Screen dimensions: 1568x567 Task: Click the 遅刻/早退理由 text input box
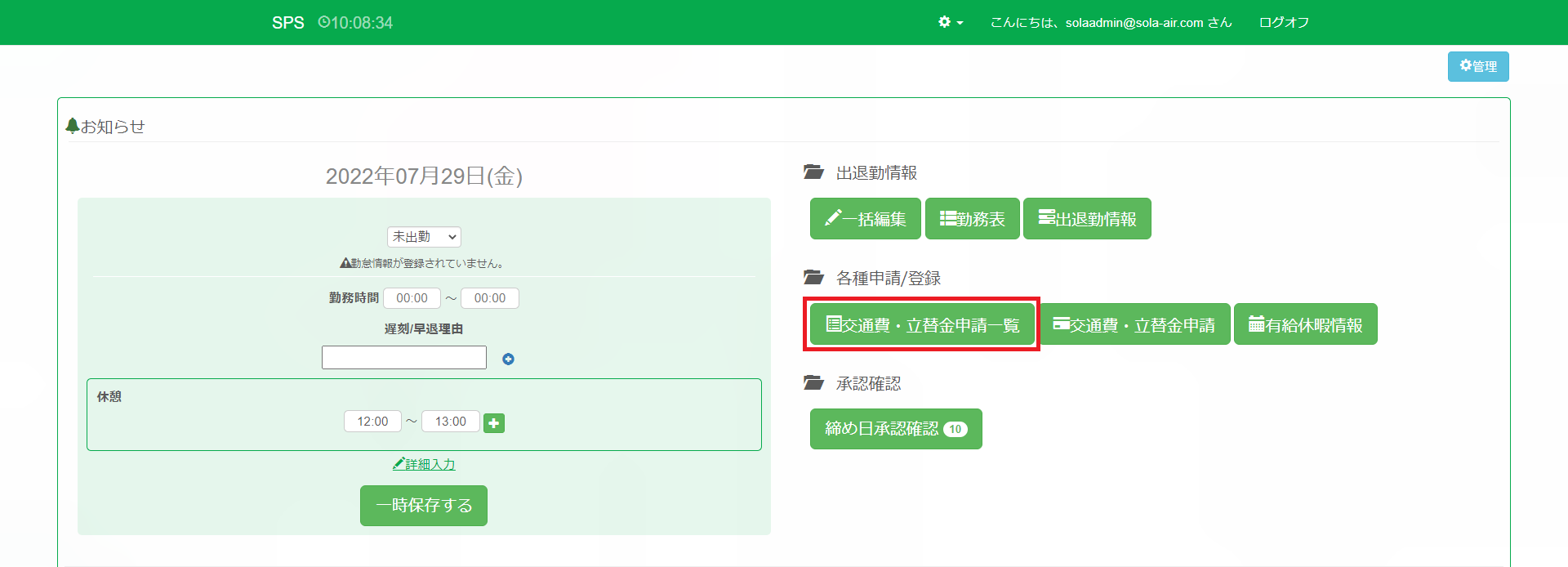tap(404, 358)
